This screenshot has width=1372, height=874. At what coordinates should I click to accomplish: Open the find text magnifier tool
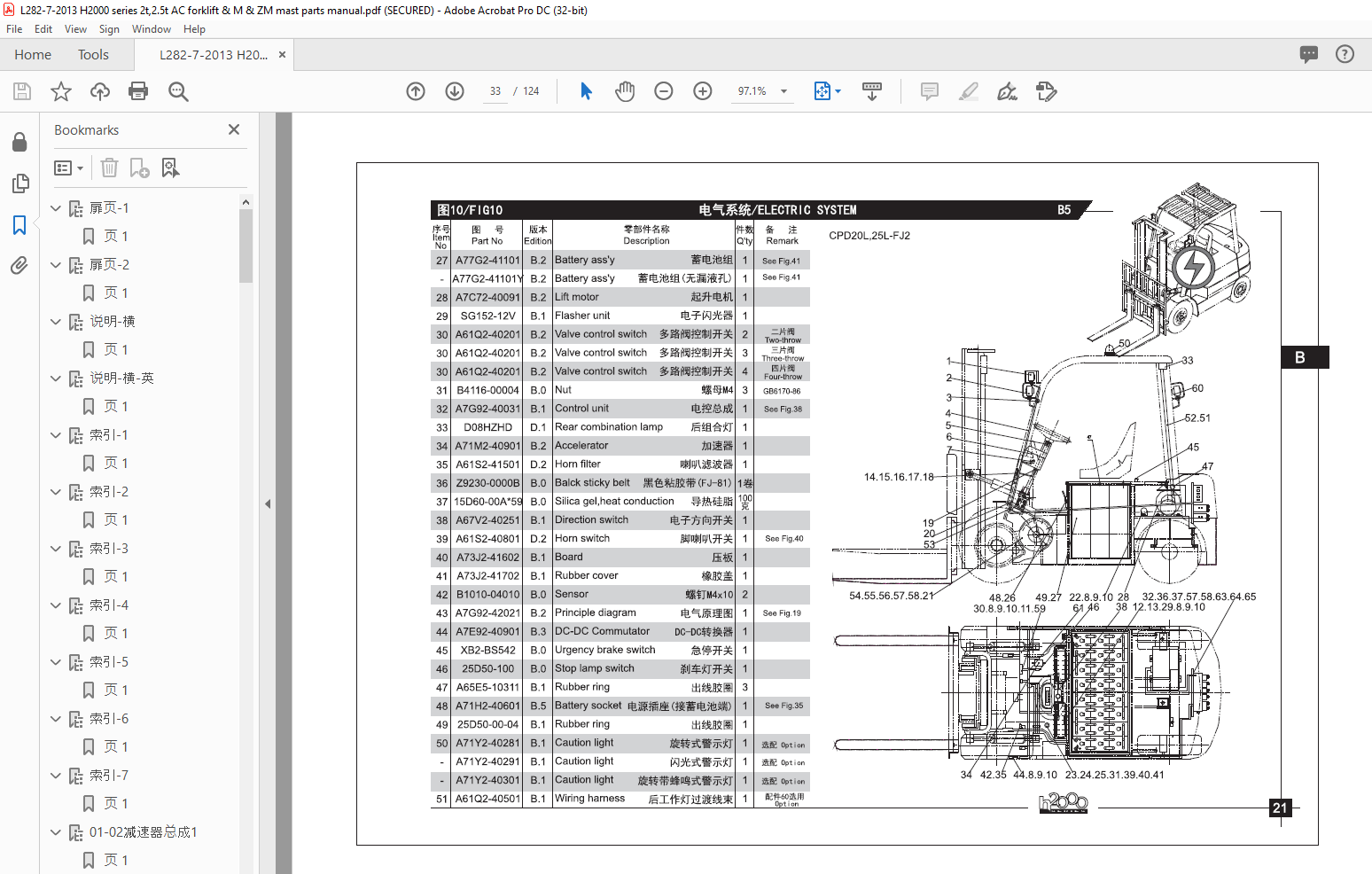178,91
